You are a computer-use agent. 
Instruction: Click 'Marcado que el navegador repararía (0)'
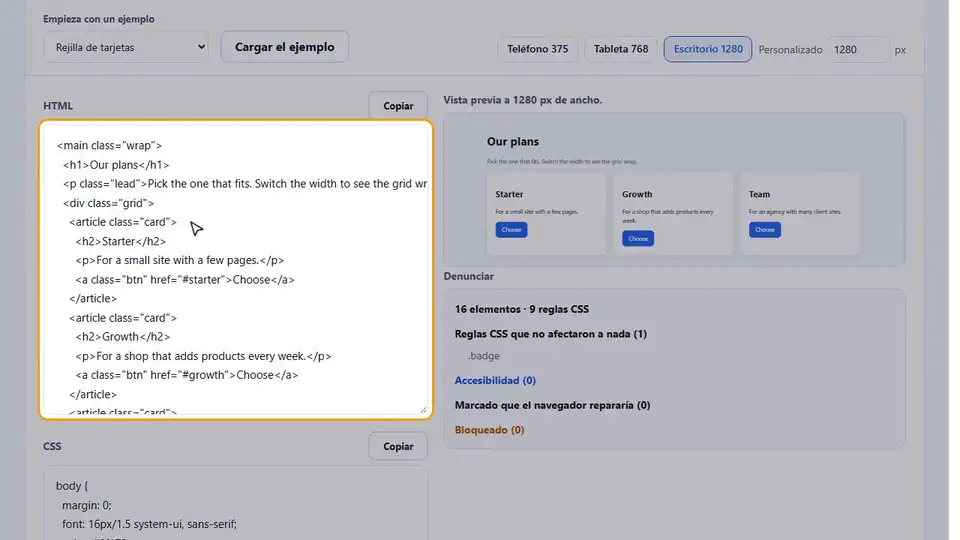click(x=552, y=405)
